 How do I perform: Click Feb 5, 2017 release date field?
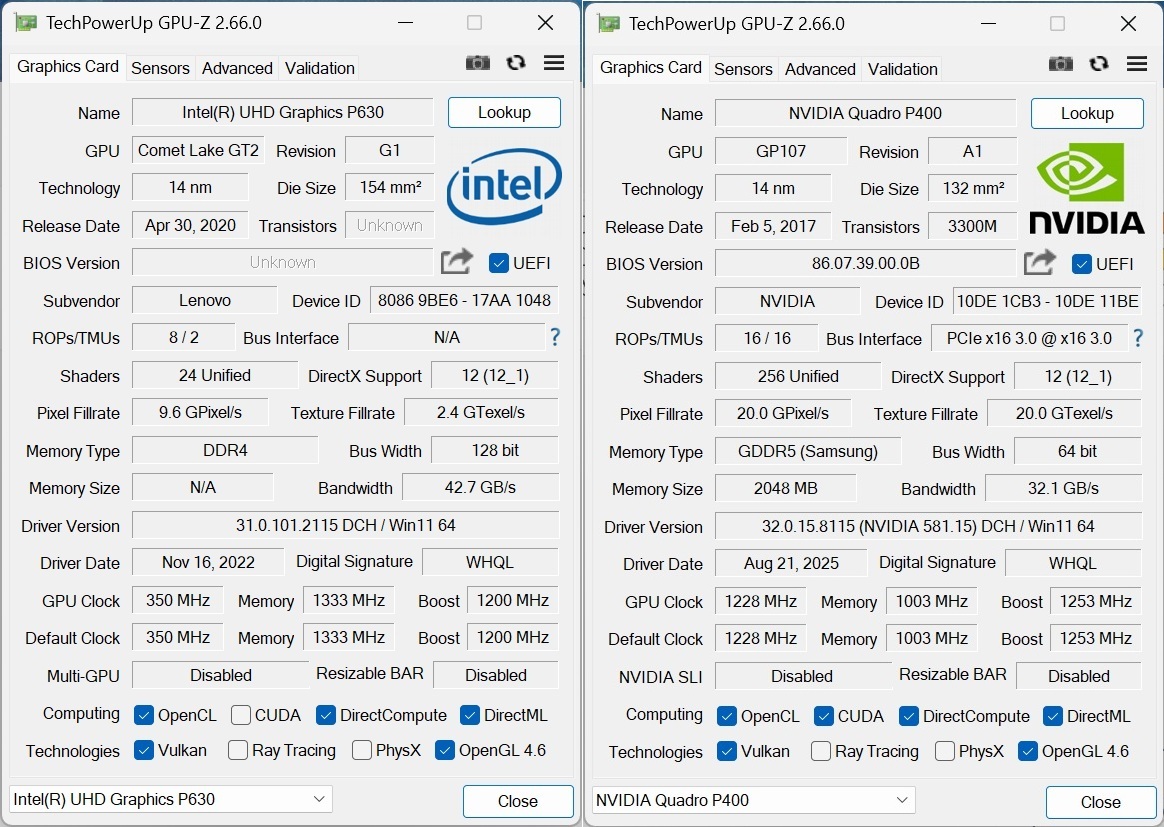pyautogui.click(x=773, y=226)
